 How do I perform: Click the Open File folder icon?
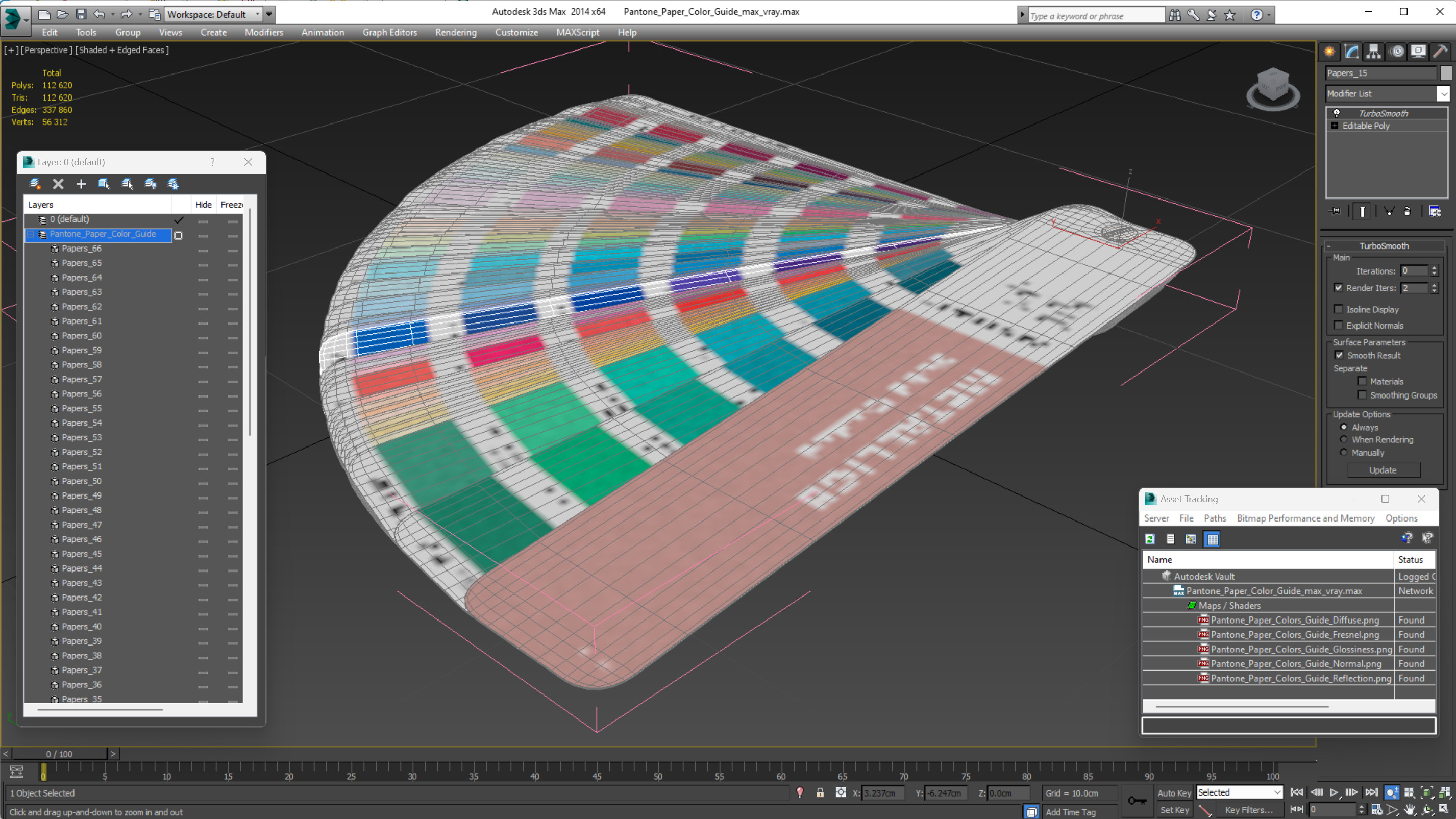pos(62,14)
